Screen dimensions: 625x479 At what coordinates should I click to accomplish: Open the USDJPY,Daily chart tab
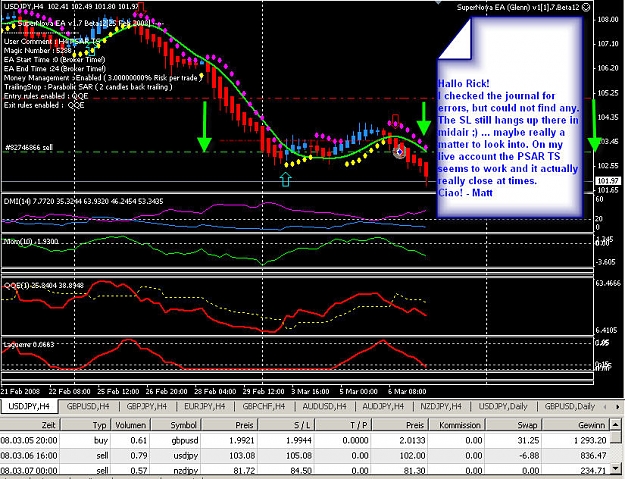pos(503,406)
